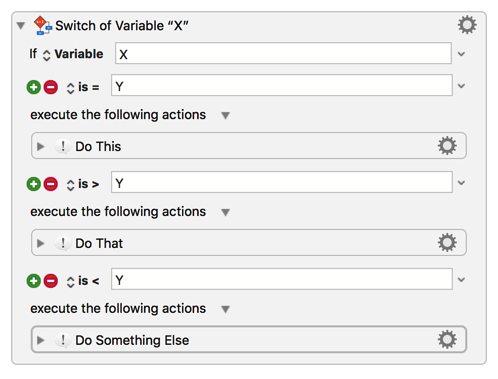Click the variable name field containing X
This screenshot has height=379, width=498.
coord(283,53)
